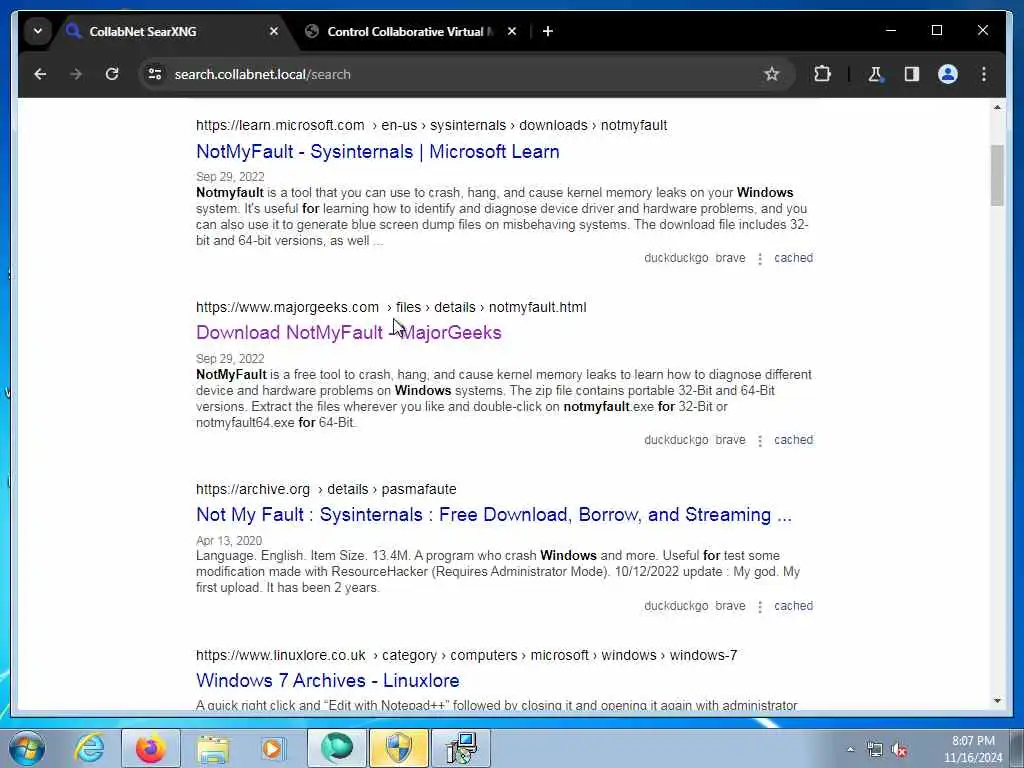The width and height of the screenshot is (1024, 768).
Task: Open cached version of MajorGeeks result
Action: click(x=793, y=440)
